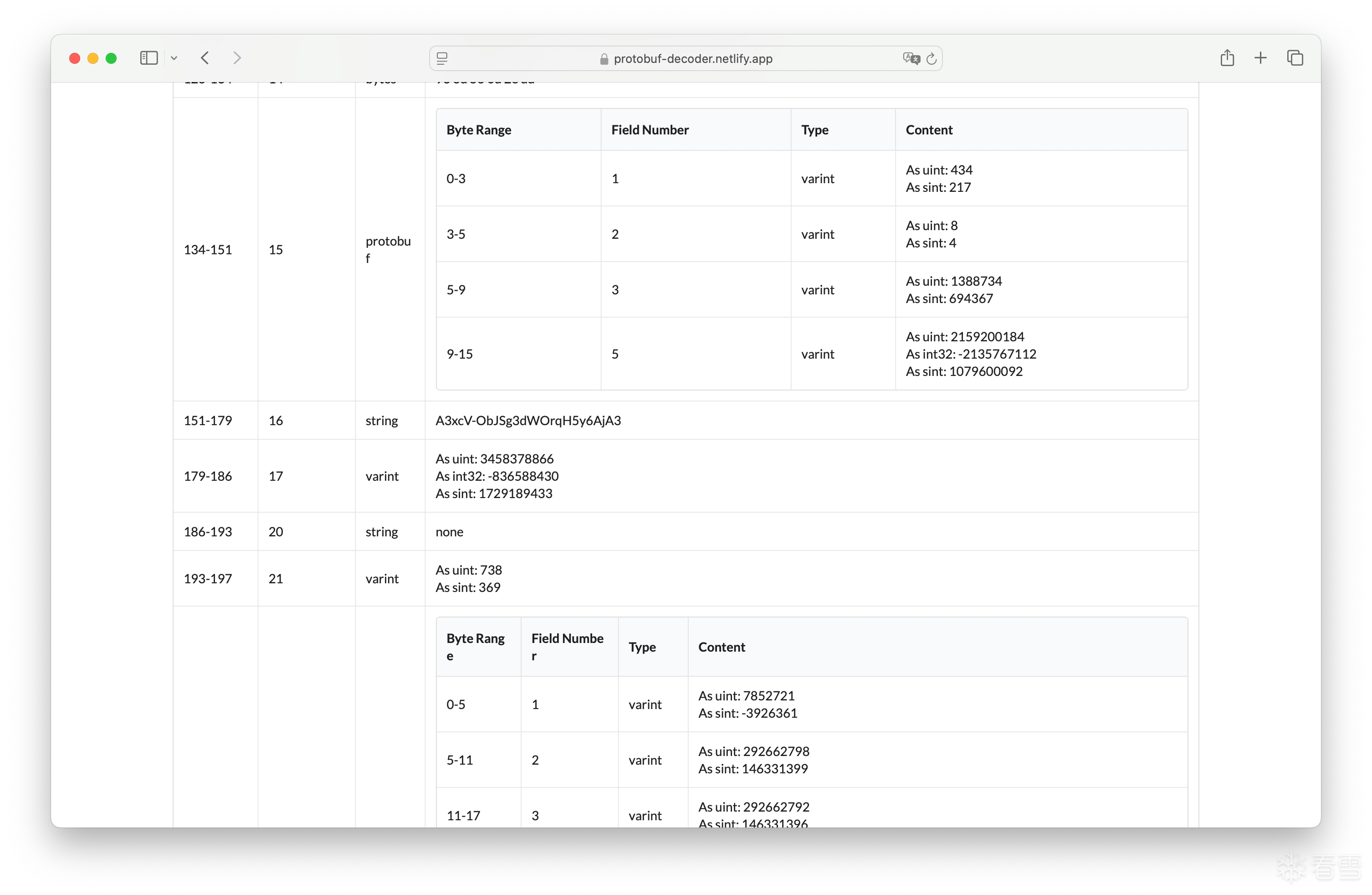Open the Share sheet icon

pyautogui.click(x=1227, y=58)
